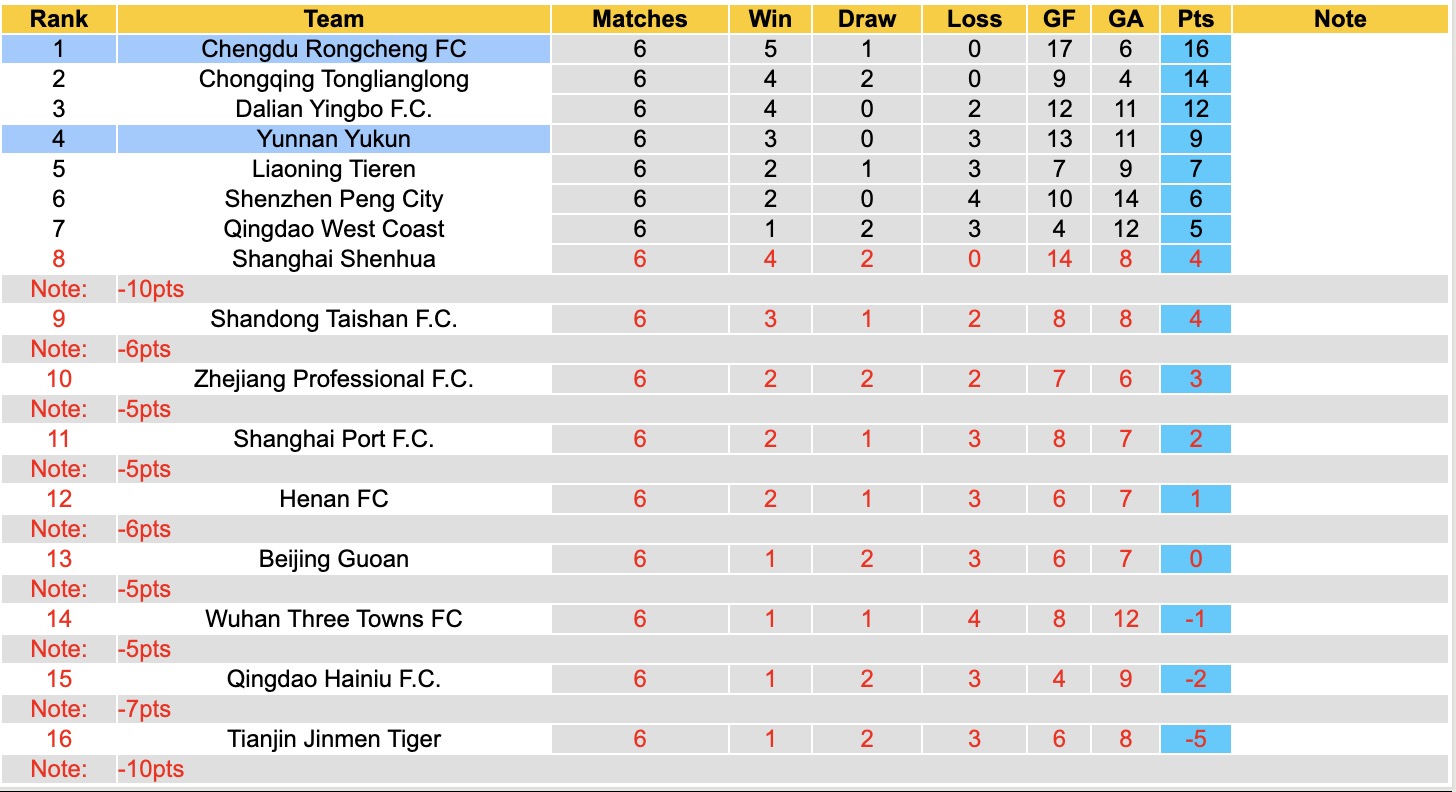Click the Tianjin Jinmen Tiger team name
Image resolution: width=1456 pixels, height=792 pixels.
333,739
